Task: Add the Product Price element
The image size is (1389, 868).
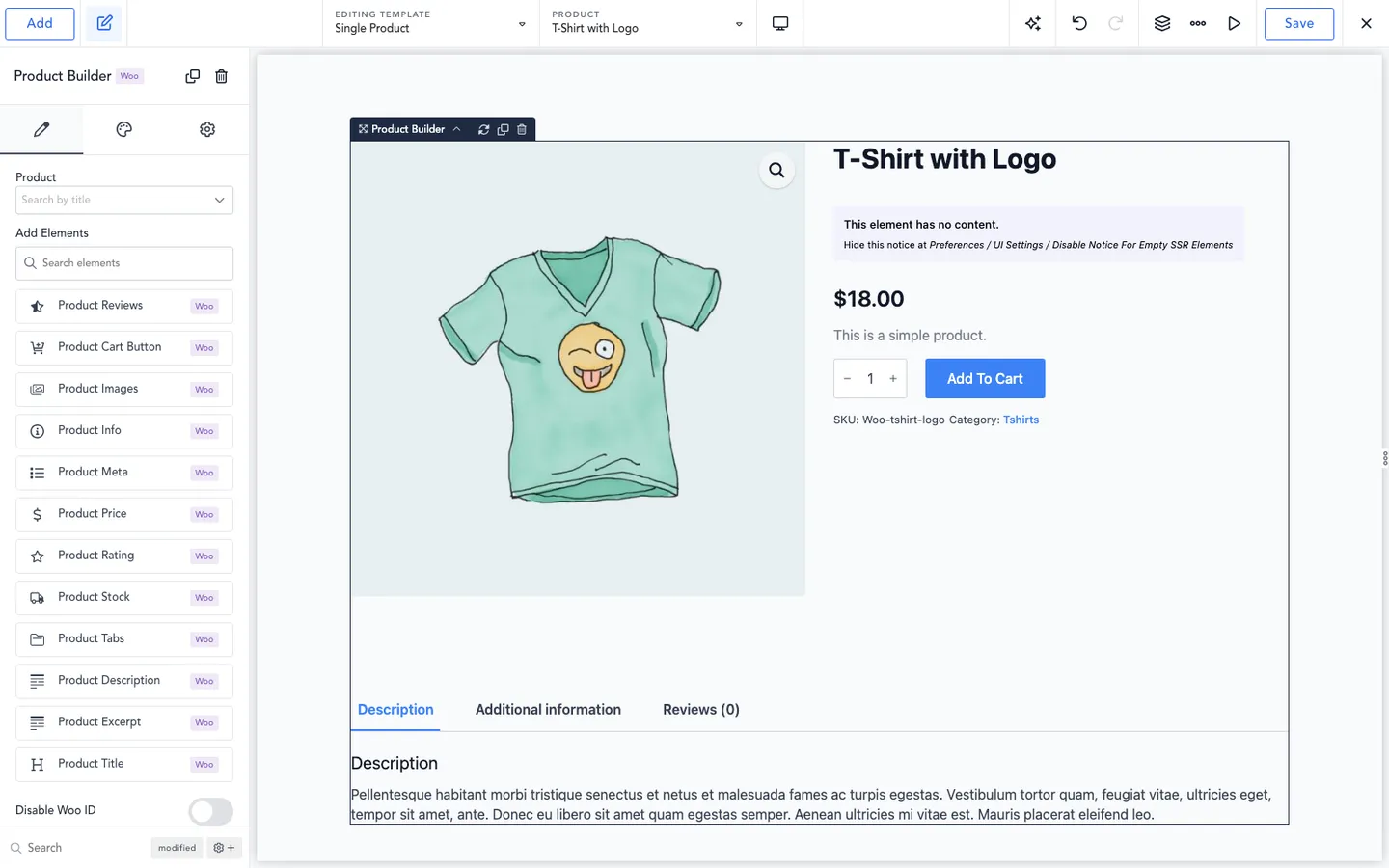Action: (x=124, y=514)
